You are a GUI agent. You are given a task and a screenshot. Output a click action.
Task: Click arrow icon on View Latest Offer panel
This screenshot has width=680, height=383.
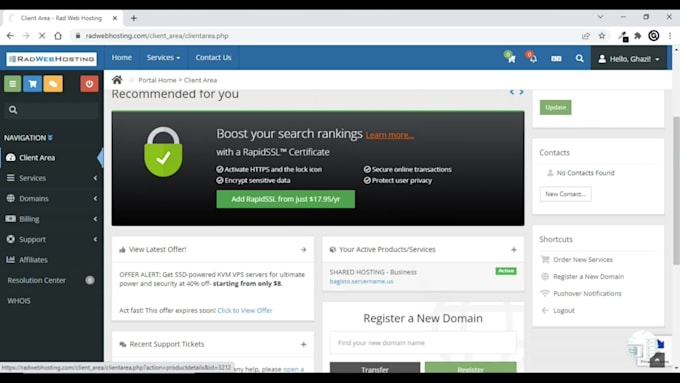pos(303,250)
